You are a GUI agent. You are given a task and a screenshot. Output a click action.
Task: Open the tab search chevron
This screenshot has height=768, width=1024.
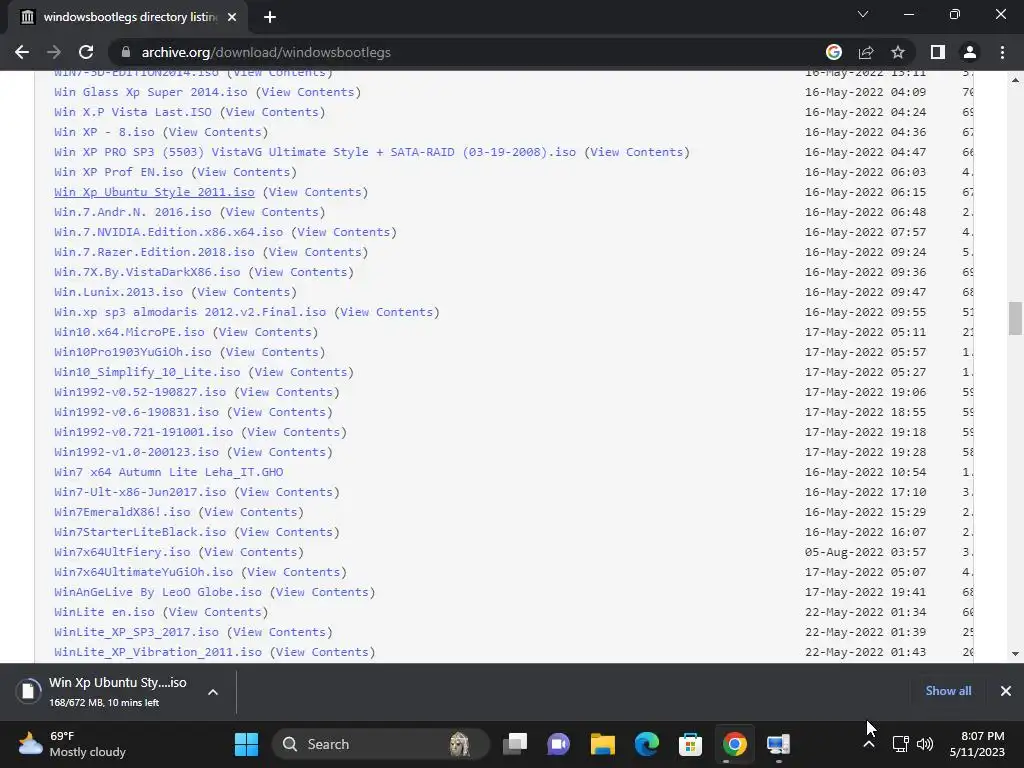(863, 14)
